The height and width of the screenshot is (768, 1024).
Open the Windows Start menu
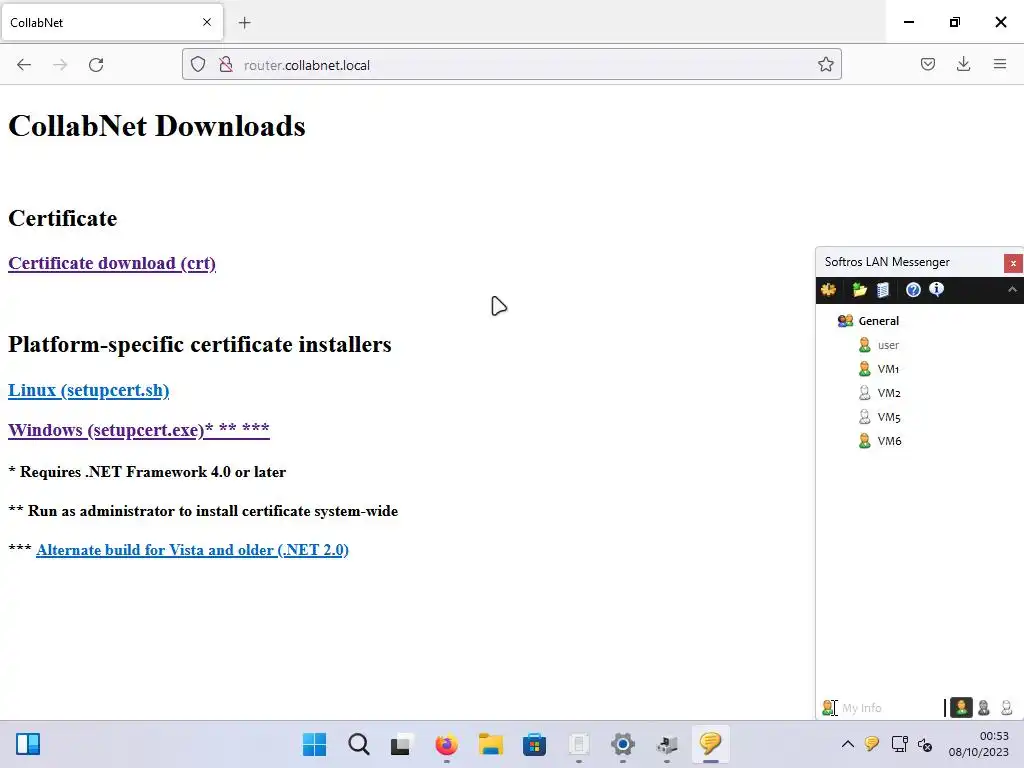(x=315, y=744)
